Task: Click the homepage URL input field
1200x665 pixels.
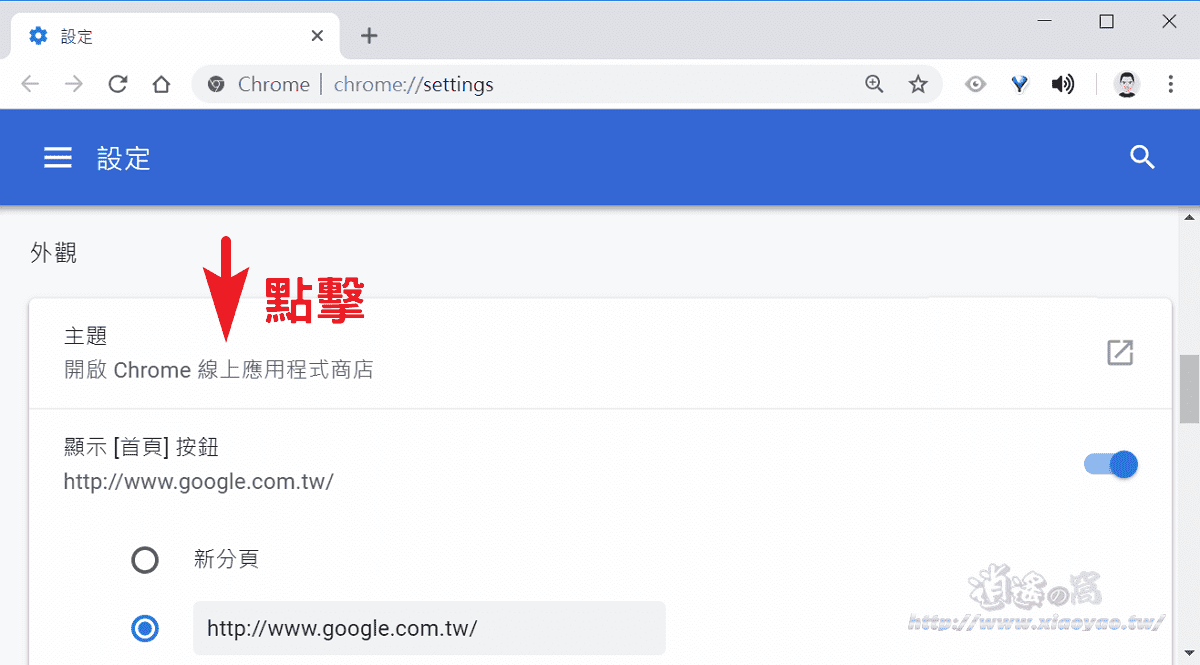Action: point(429,628)
